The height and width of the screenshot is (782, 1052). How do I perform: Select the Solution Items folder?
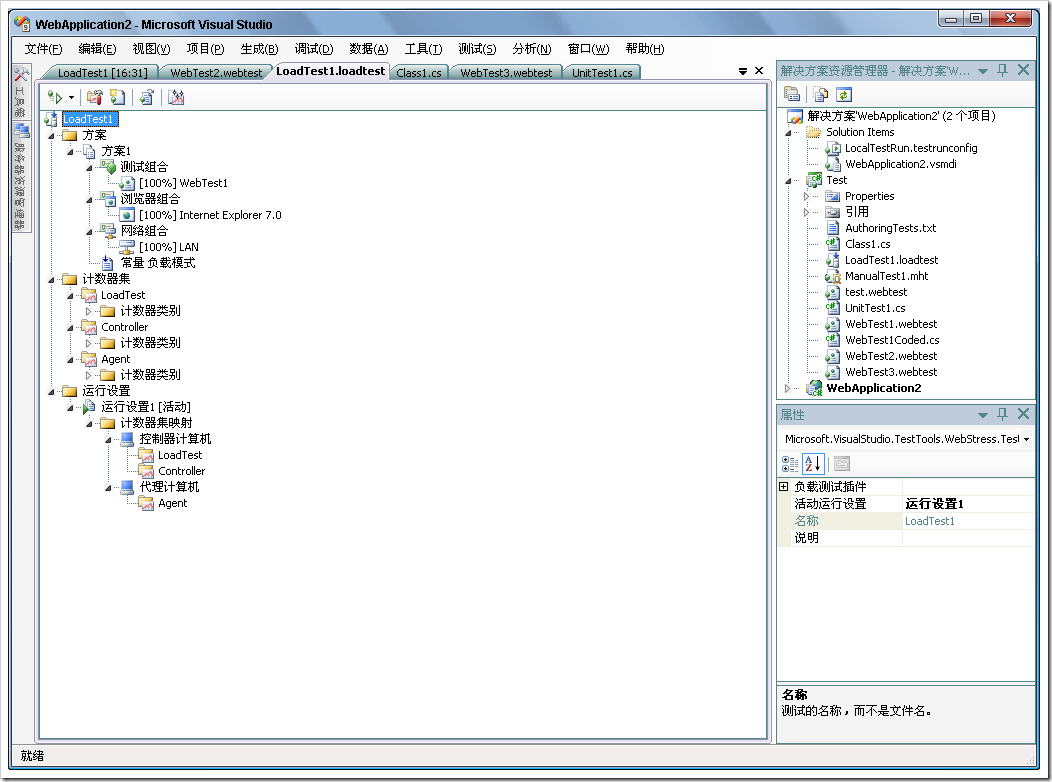859,132
